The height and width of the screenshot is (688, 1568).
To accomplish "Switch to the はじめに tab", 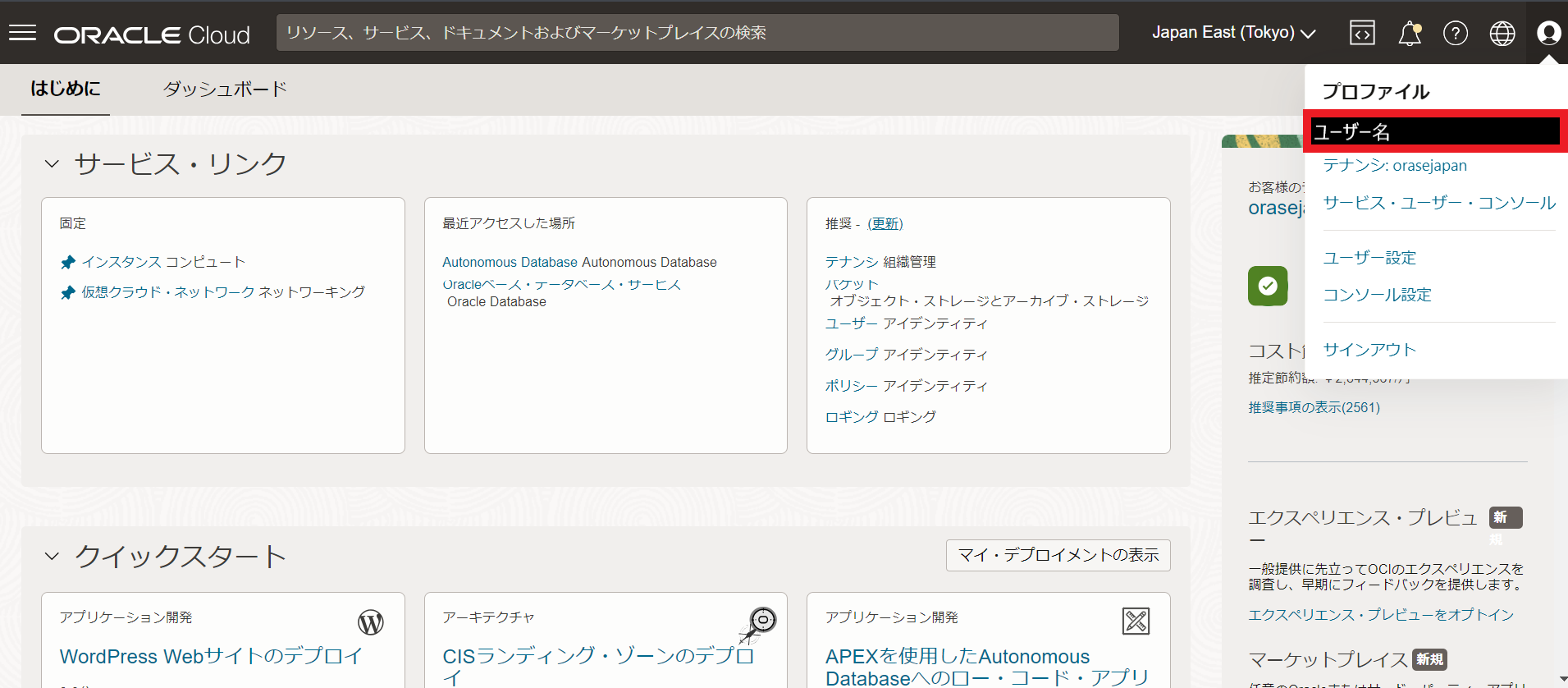I will pyautogui.click(x=66, y=89).
